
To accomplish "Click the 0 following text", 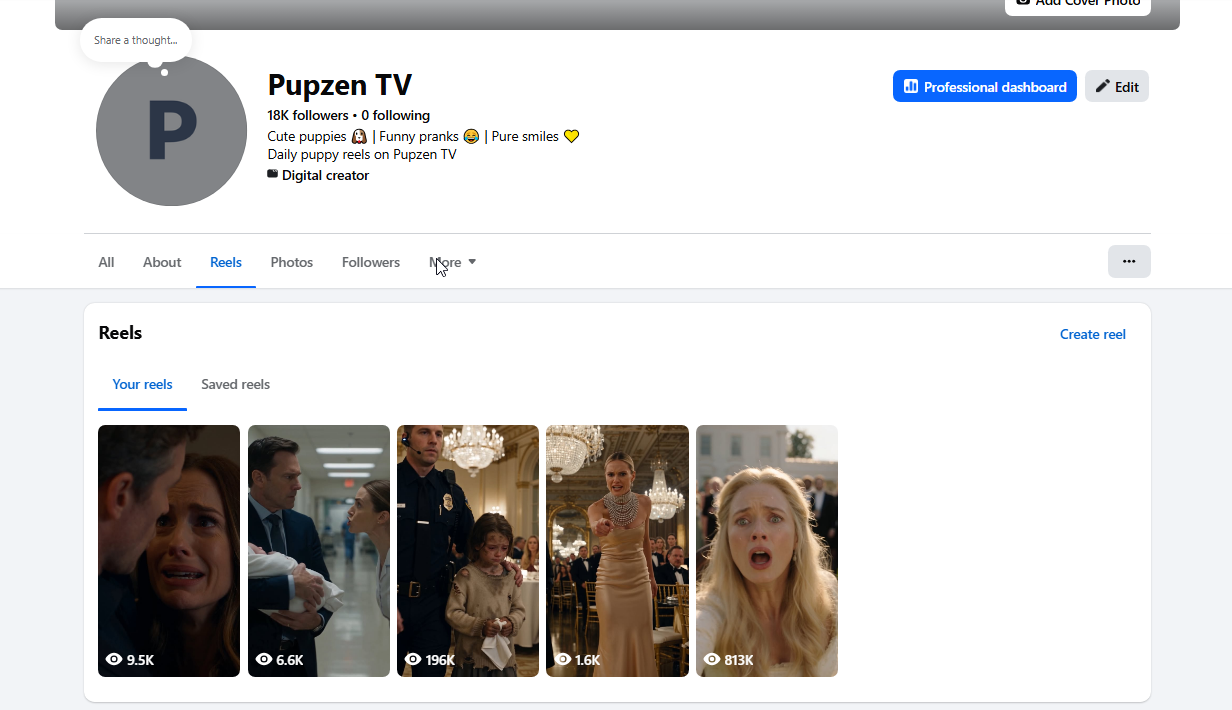I will tap(396, 115).
